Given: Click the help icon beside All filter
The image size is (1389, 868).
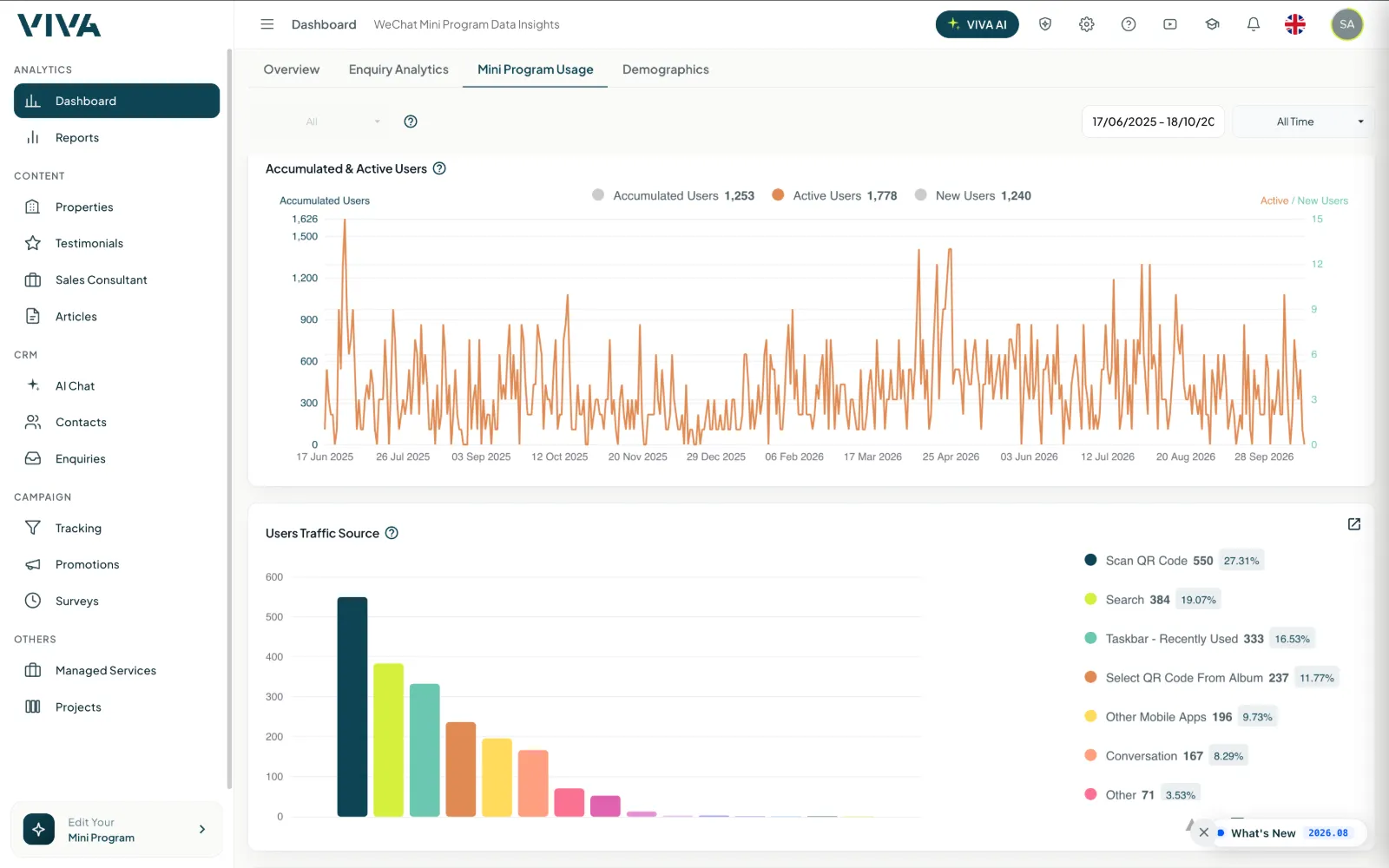Looking at the screenshot, I should pyautogui.click(x=411, y=122).
